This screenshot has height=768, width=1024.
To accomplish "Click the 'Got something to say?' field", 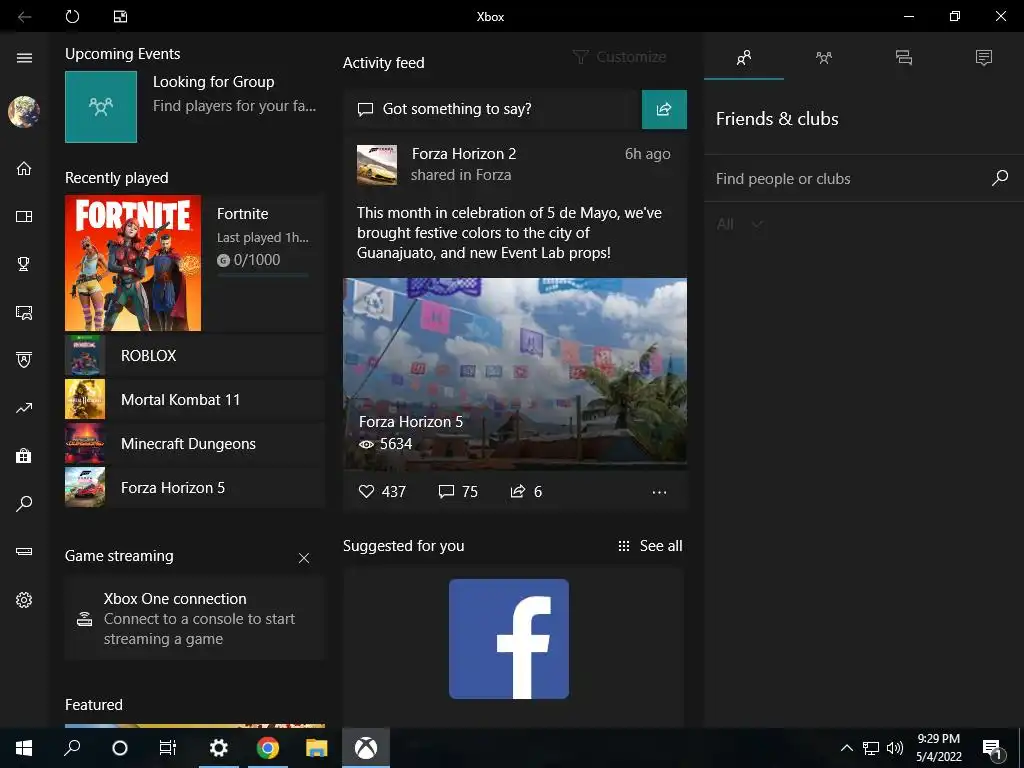I will (x=493, y=109).
